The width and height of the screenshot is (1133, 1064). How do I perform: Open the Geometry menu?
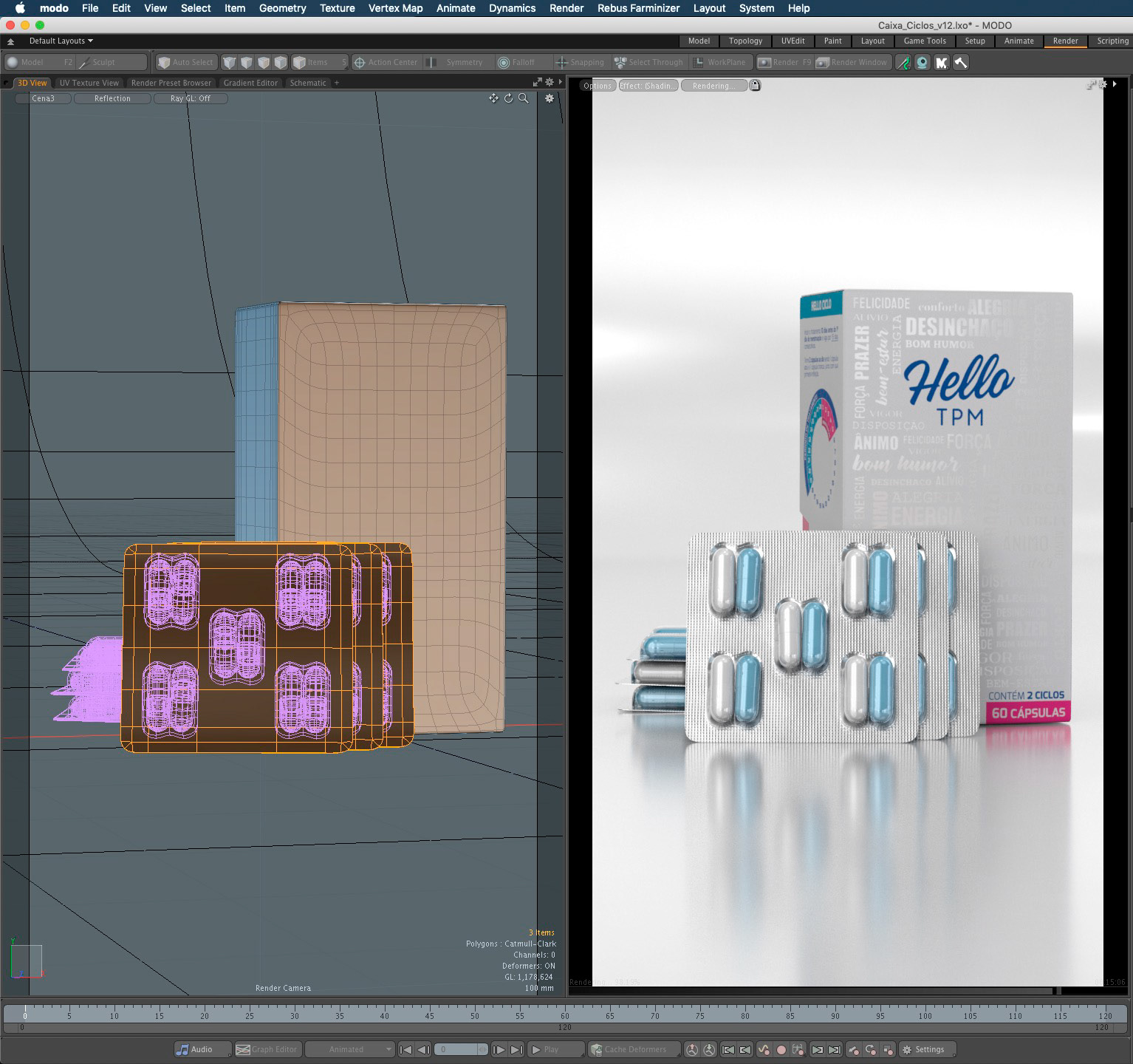click(282, 8)
